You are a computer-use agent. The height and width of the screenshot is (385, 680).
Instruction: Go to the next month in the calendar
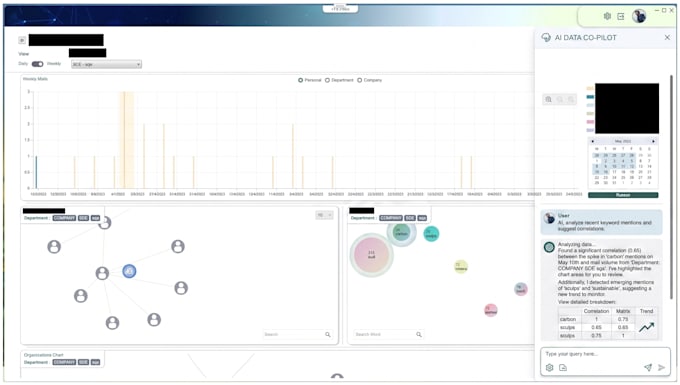653,141
